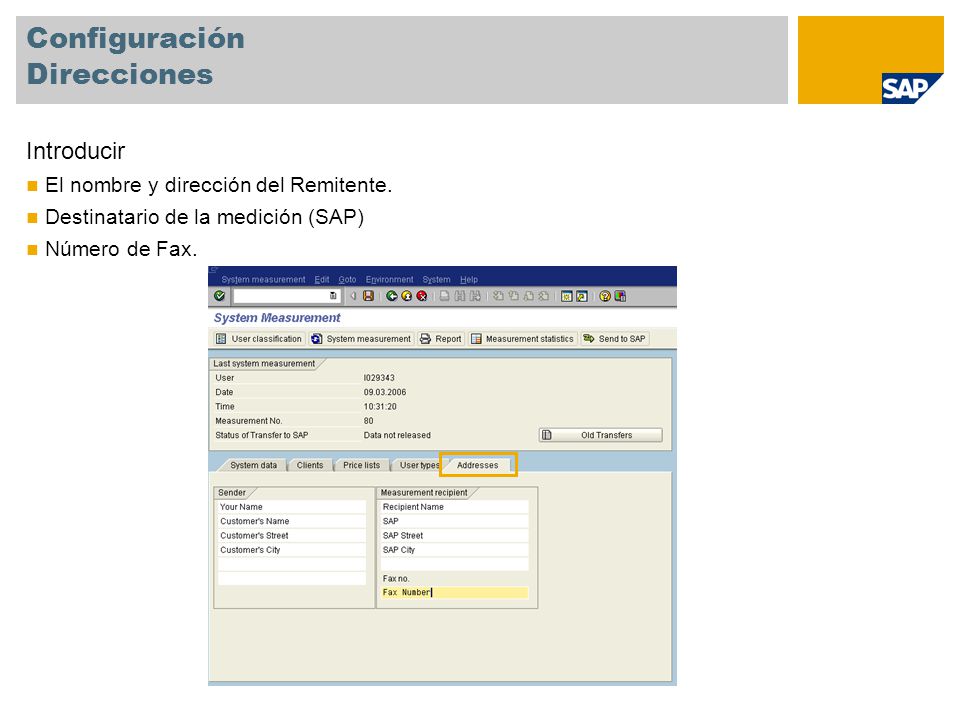Open the Goto menu
The height and width of the screenshot is (720, 960).
click(347, 280)
